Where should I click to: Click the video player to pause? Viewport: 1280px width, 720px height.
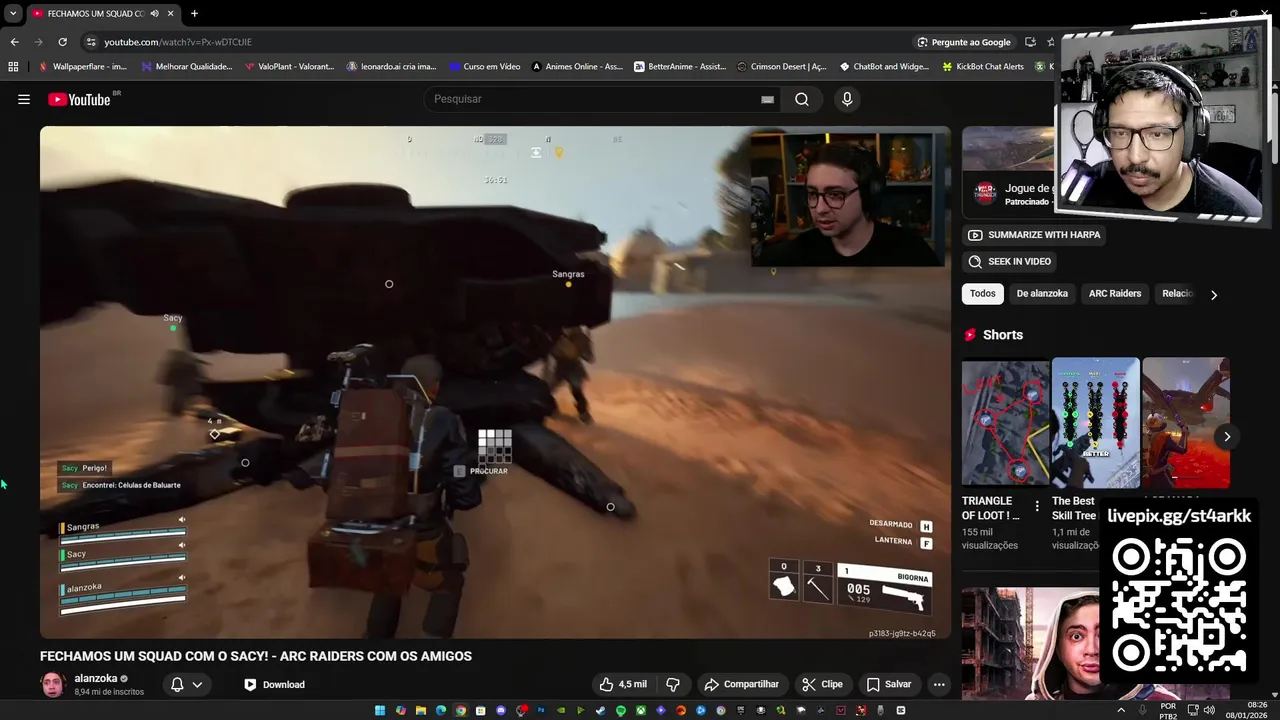pos(495,382)
